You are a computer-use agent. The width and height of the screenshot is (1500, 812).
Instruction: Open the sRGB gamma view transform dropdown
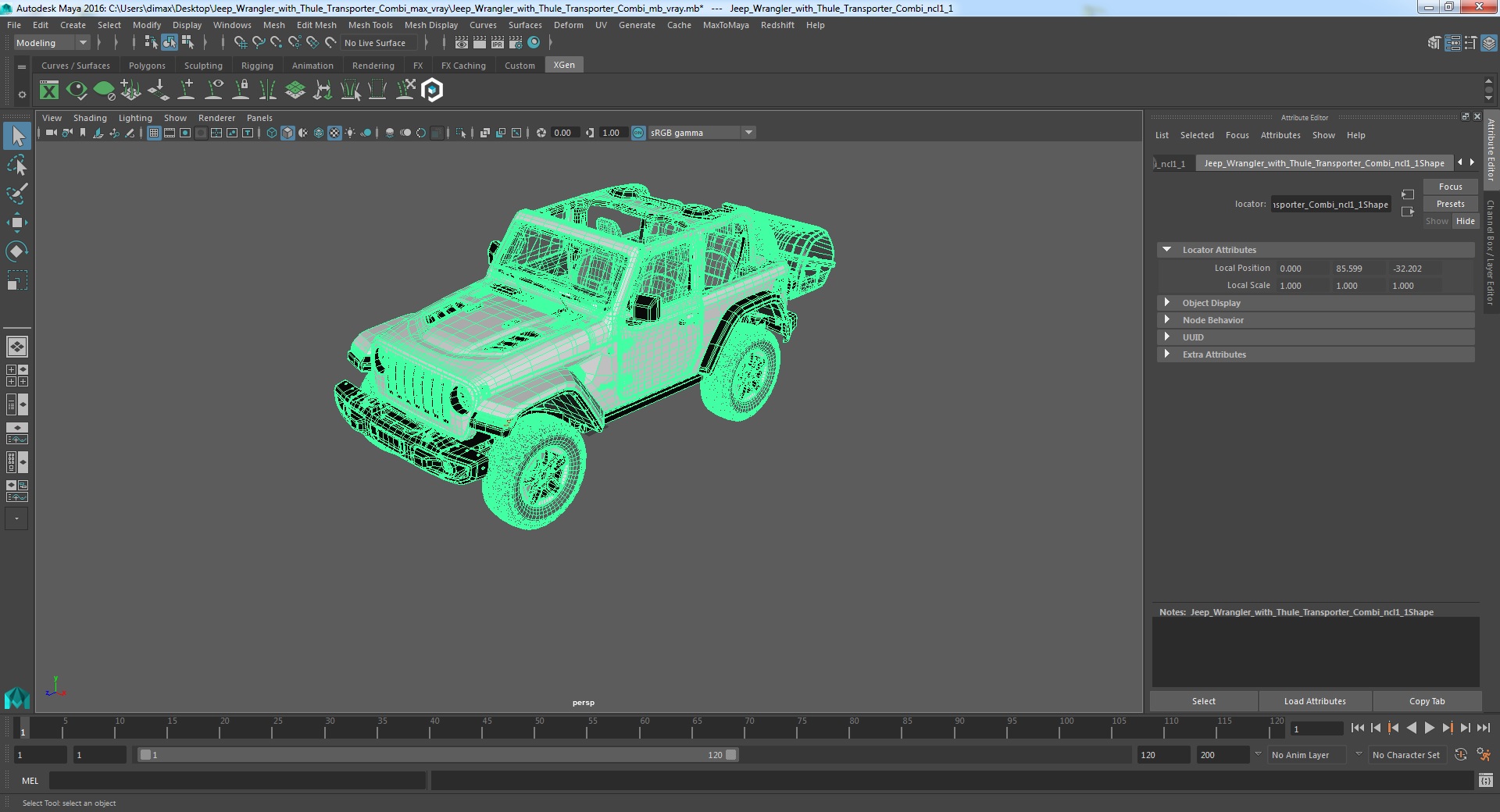coord(701,133)
